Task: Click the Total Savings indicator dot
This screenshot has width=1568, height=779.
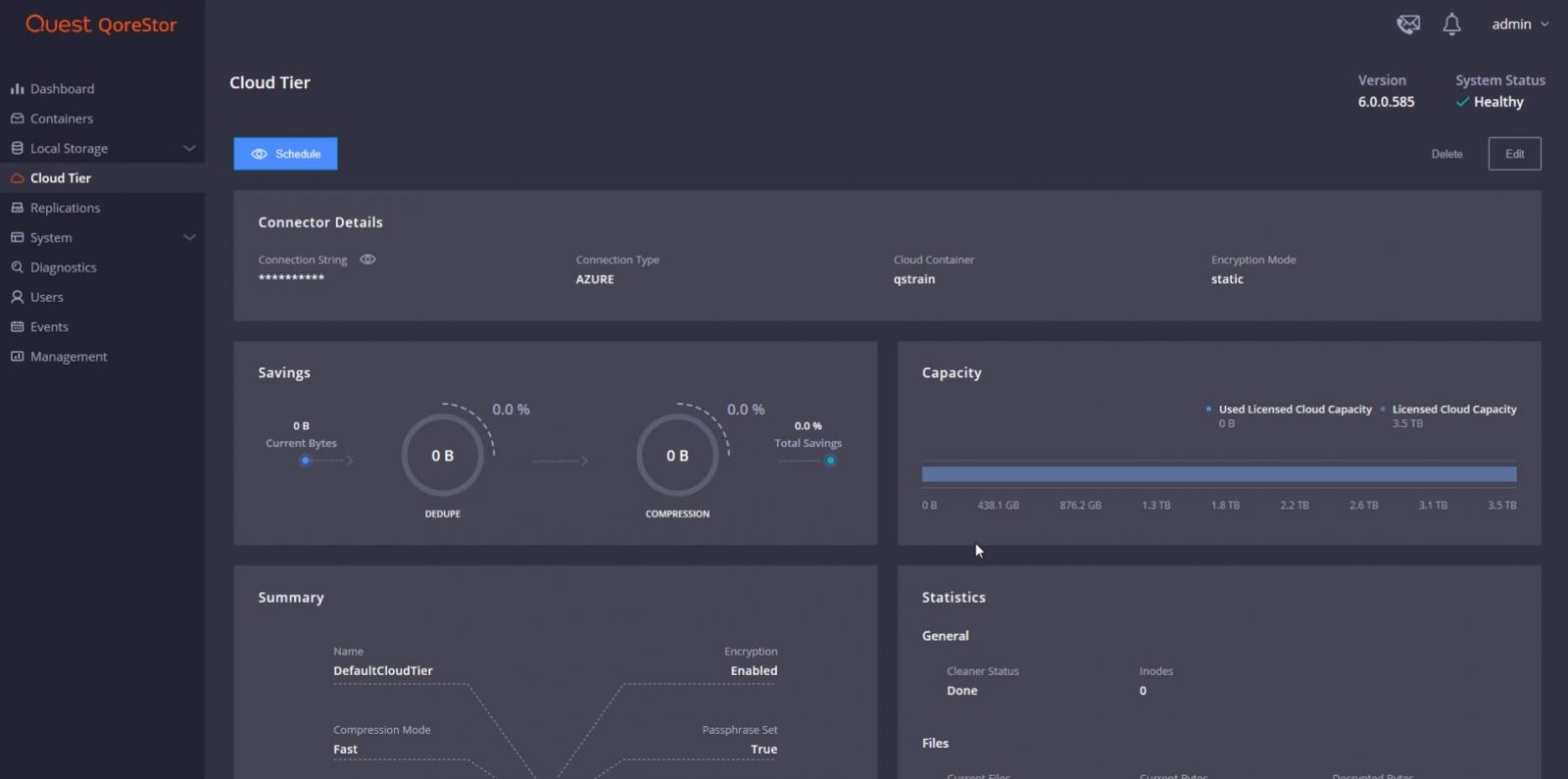Action: (x=830, y=461)
